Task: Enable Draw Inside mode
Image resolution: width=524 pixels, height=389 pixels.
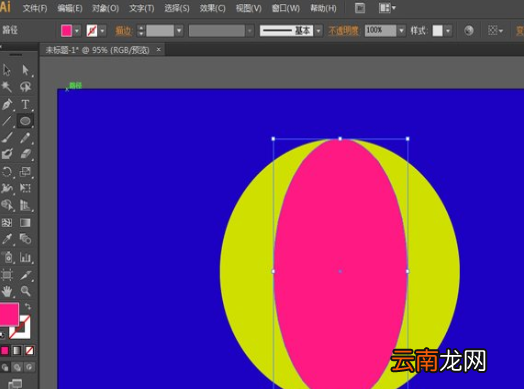Action: 29,368
